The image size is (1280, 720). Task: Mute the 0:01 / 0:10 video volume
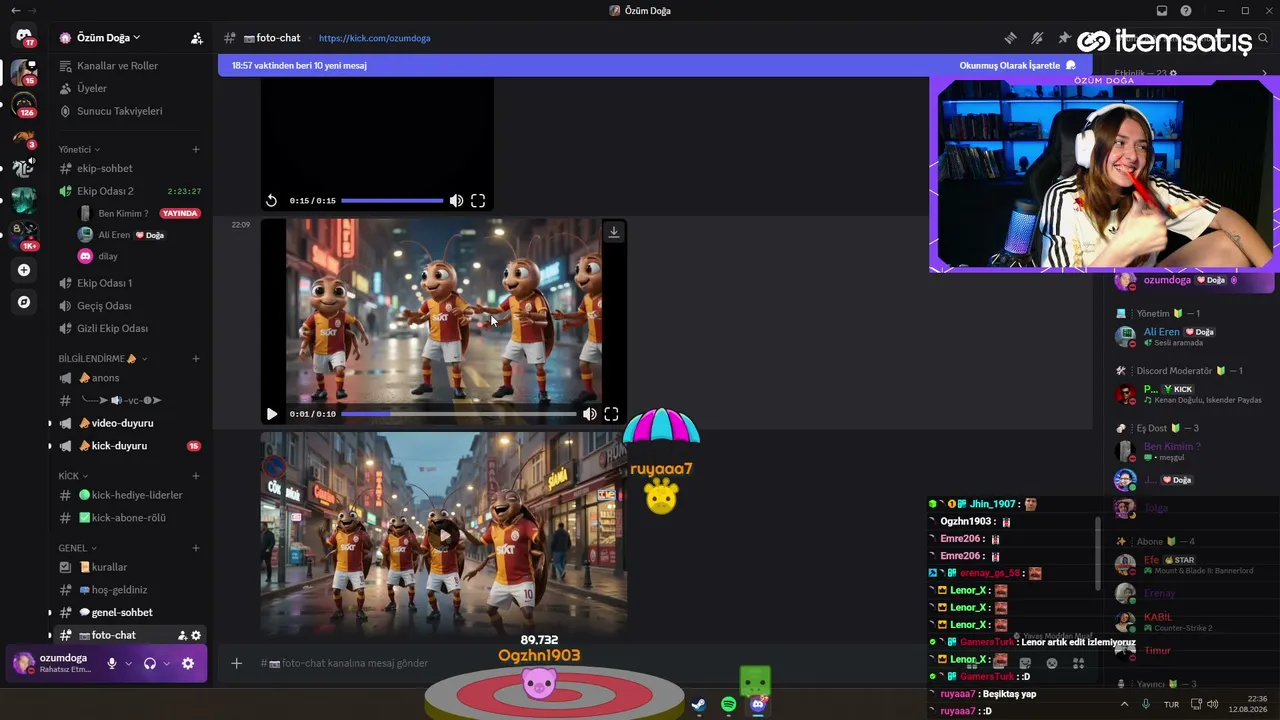tap(590, 414)
